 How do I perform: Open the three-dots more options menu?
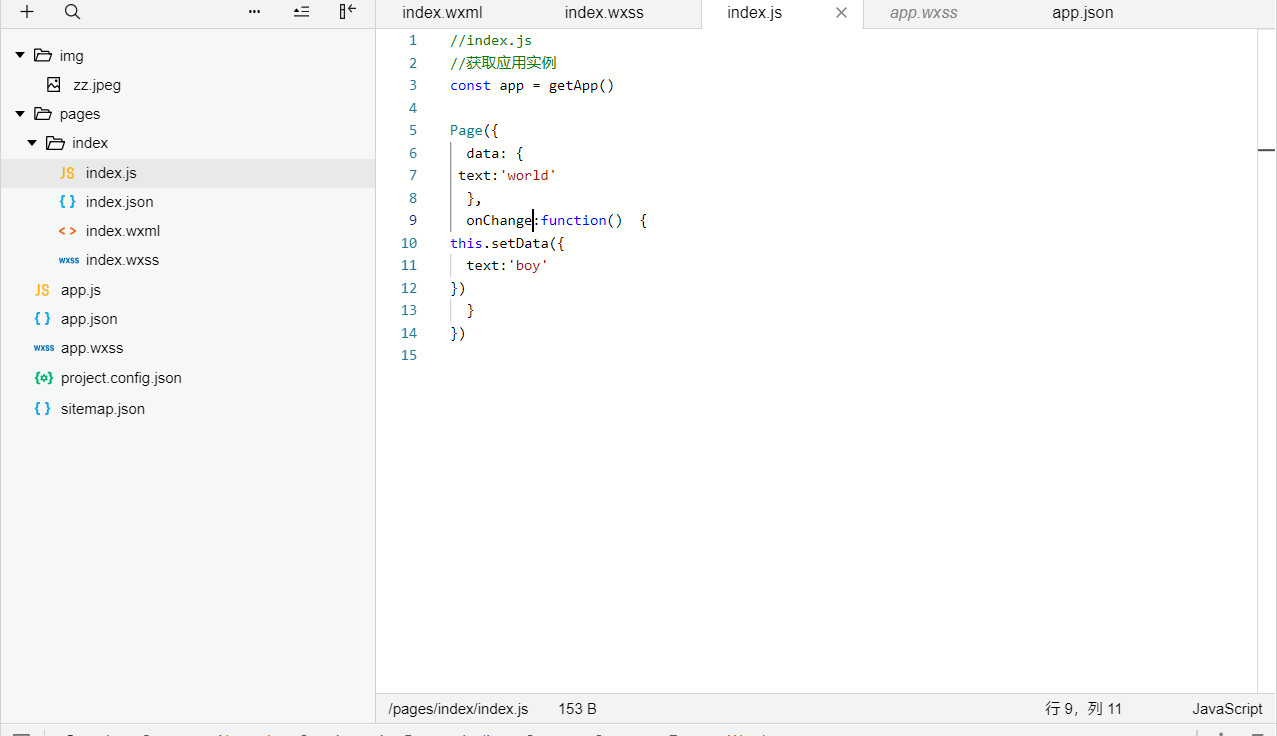(255, 12)
